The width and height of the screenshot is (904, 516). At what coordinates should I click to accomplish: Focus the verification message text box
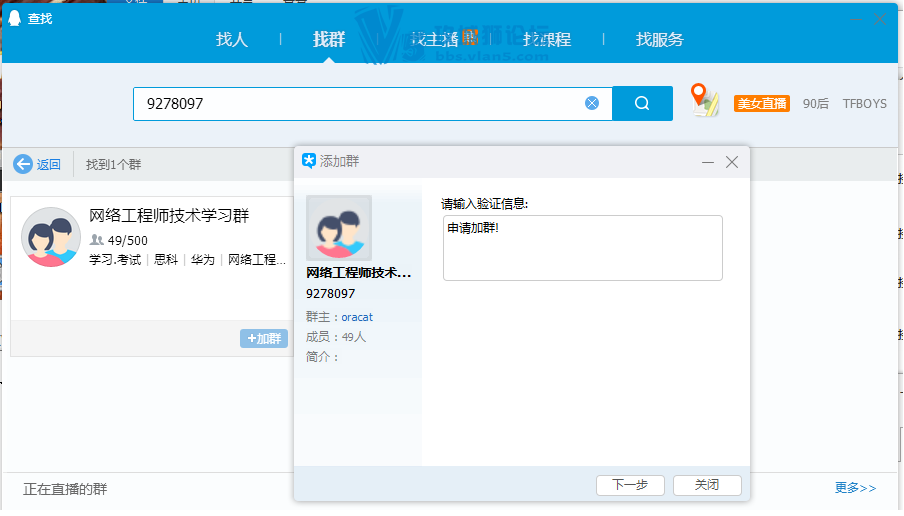pyautogui.click(x=582, y=248)
